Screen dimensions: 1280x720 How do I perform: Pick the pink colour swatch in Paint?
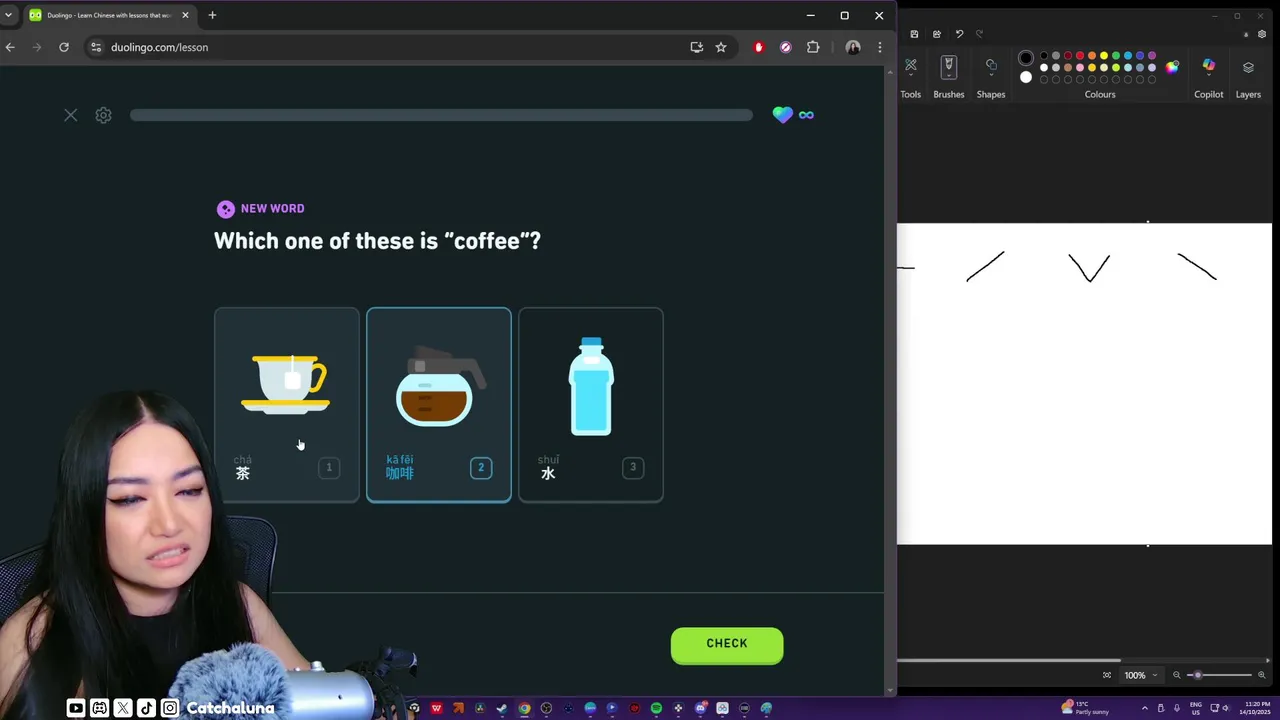[x=1080, y=67]
